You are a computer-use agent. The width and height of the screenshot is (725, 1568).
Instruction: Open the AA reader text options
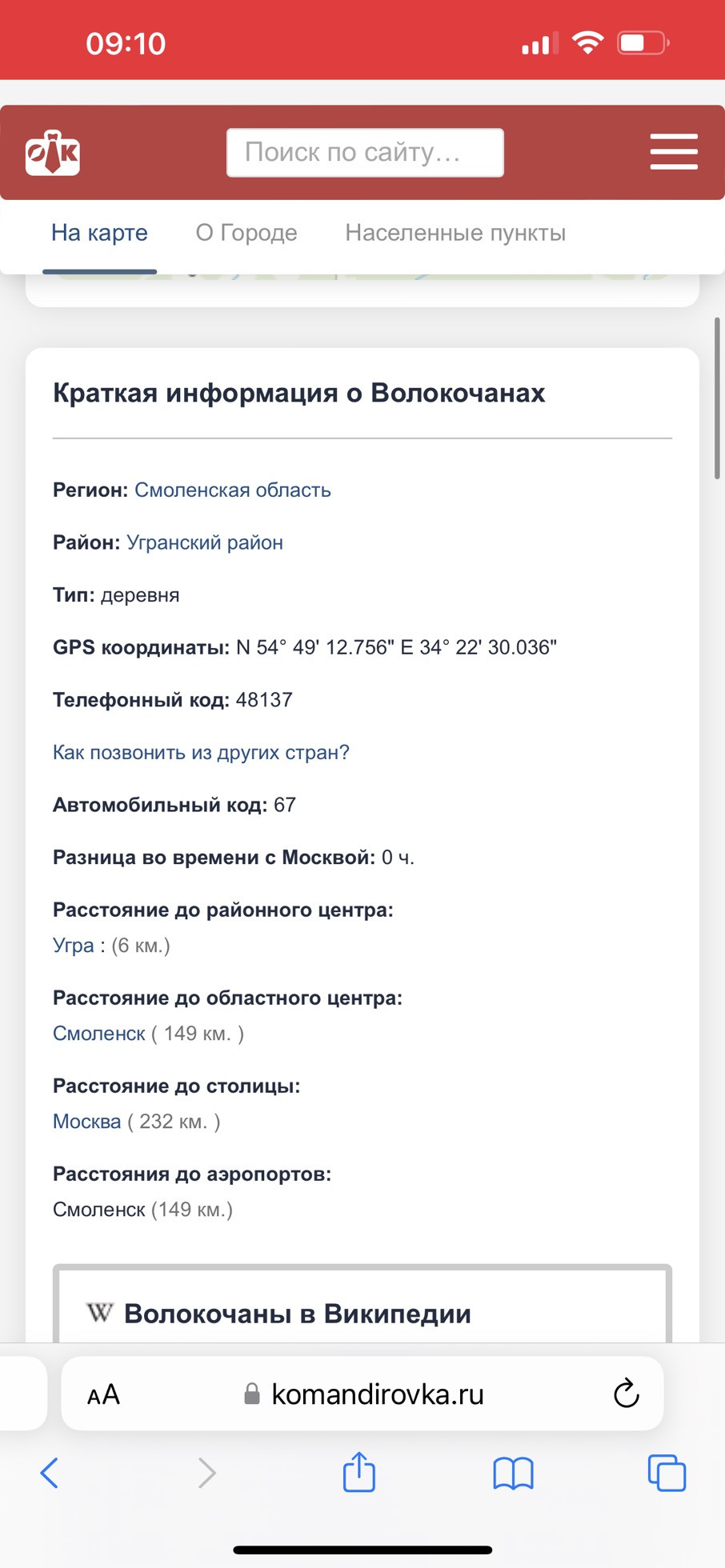tap(103, 1395)
